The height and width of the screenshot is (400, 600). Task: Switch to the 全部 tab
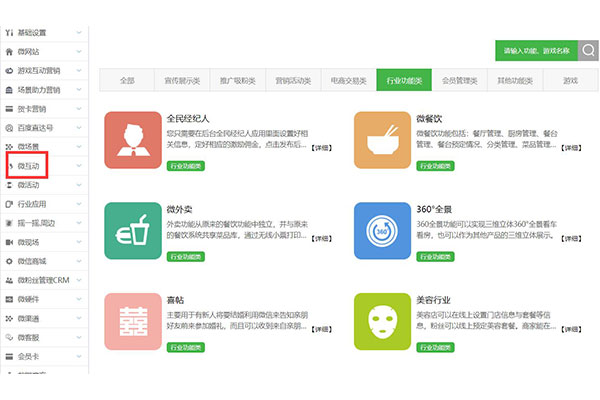point(127,80)
